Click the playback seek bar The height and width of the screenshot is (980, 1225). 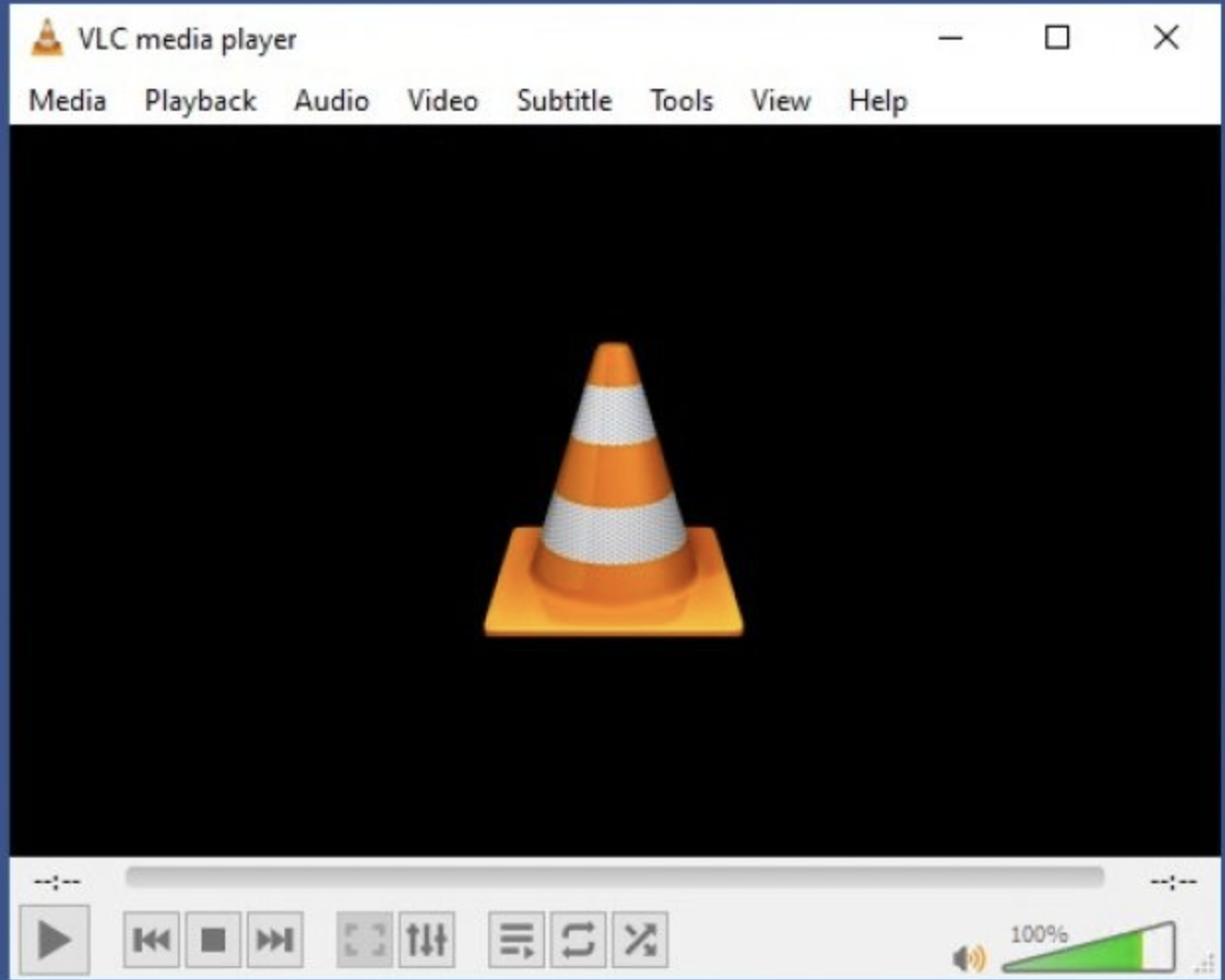tap(613, 878)
